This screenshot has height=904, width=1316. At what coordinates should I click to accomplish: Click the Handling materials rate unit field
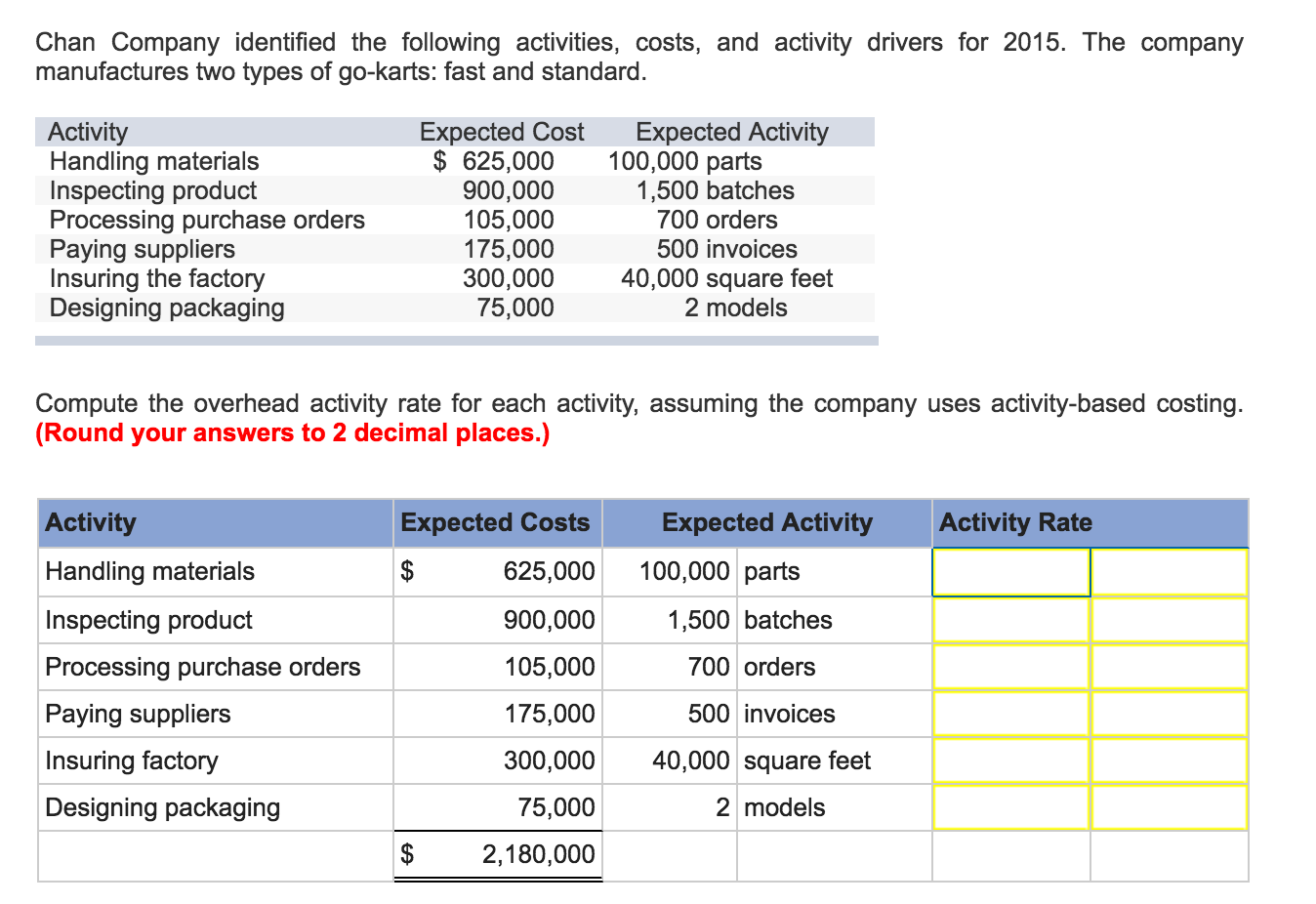pos(1170,572)
